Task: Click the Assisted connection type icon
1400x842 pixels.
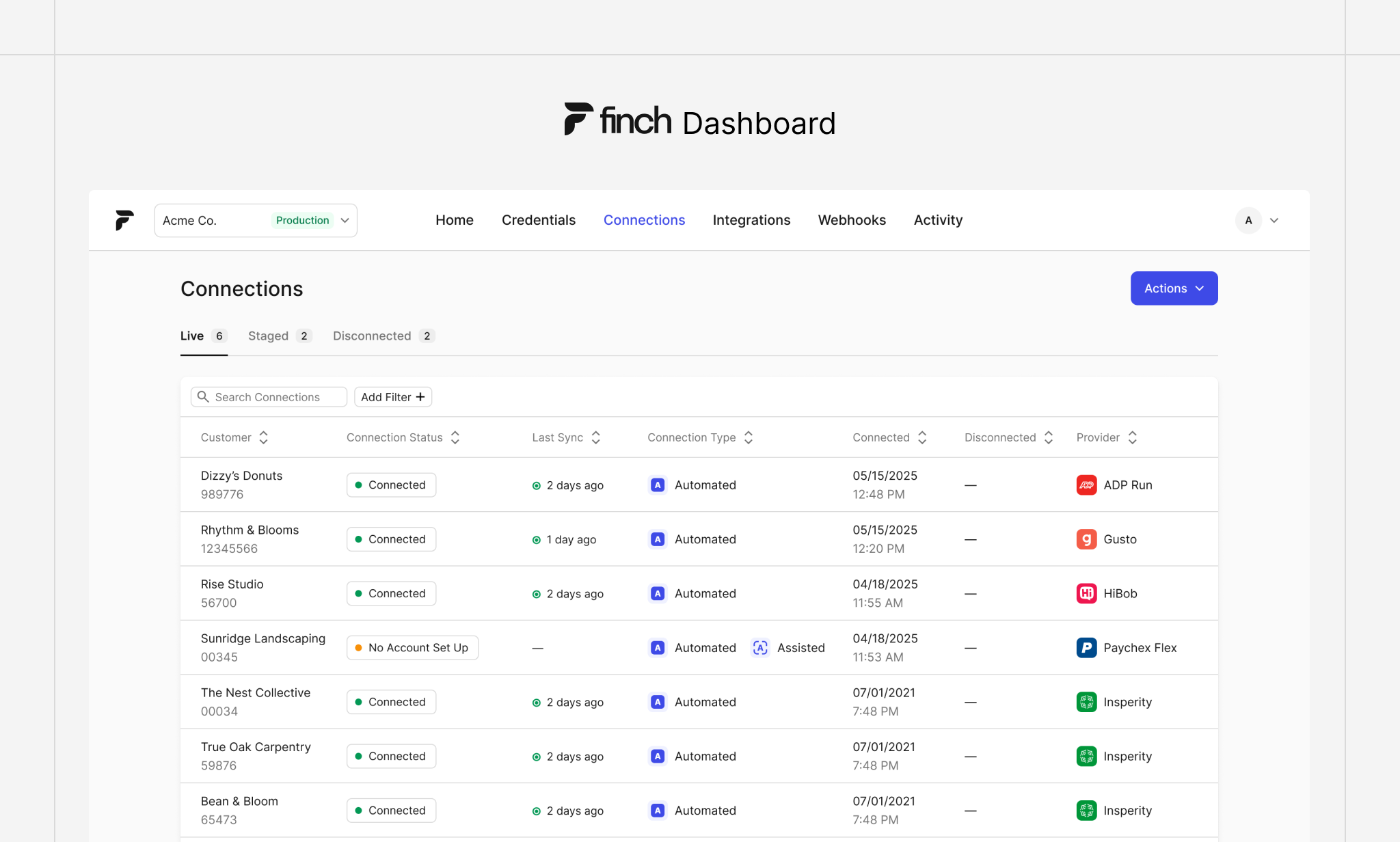Action: click(760, 647)
